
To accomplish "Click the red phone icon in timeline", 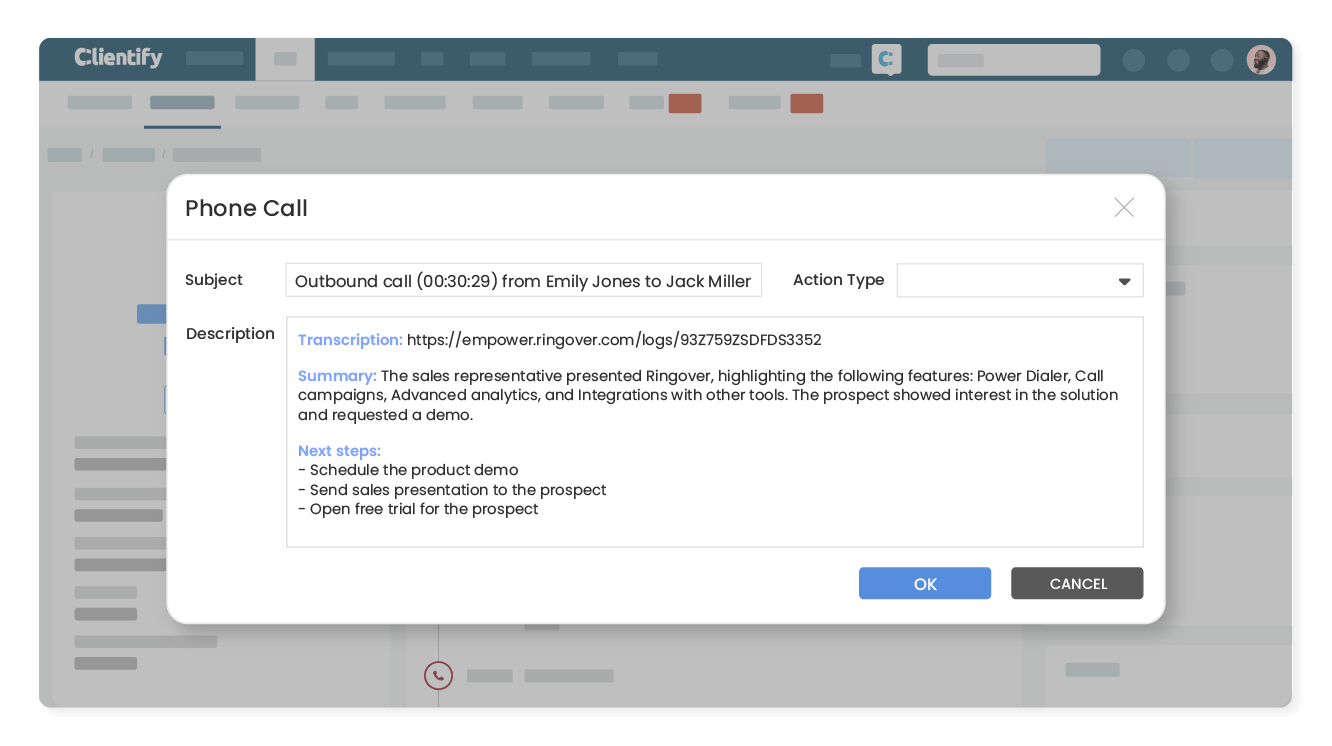I will click(437, 675).
